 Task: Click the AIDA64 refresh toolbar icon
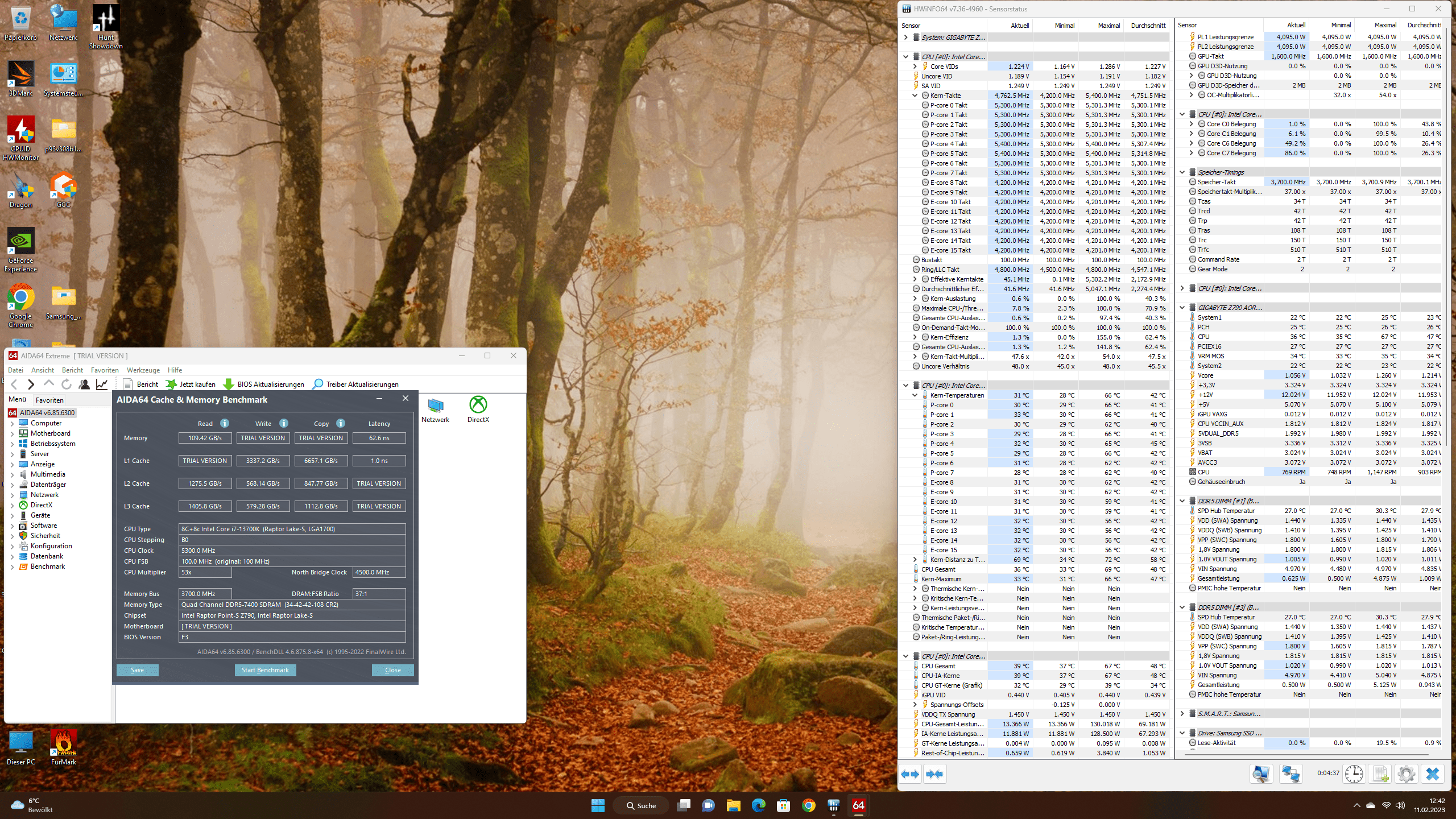67,384
